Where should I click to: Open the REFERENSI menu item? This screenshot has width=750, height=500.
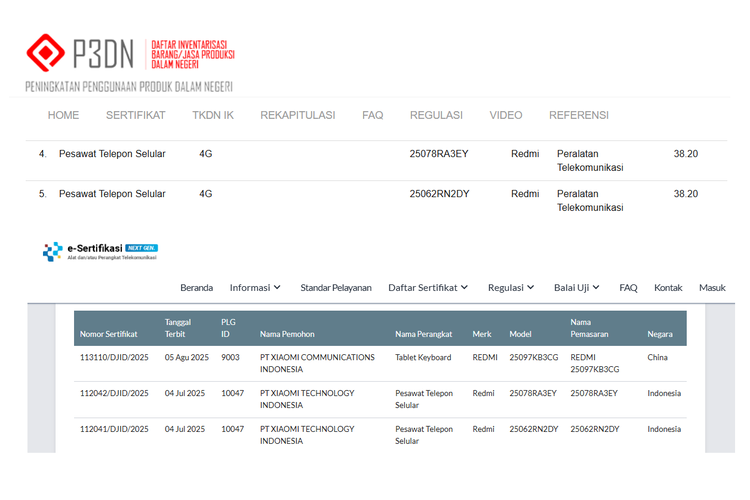pyautogui.click(x=579, y=115)
